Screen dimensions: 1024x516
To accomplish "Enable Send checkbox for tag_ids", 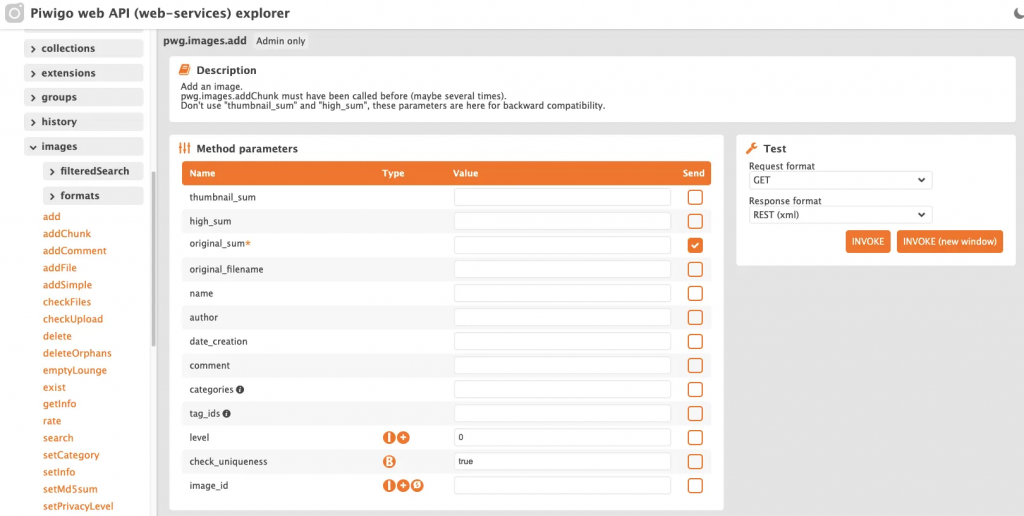I will pyautogui.click(x=695, y=413).
